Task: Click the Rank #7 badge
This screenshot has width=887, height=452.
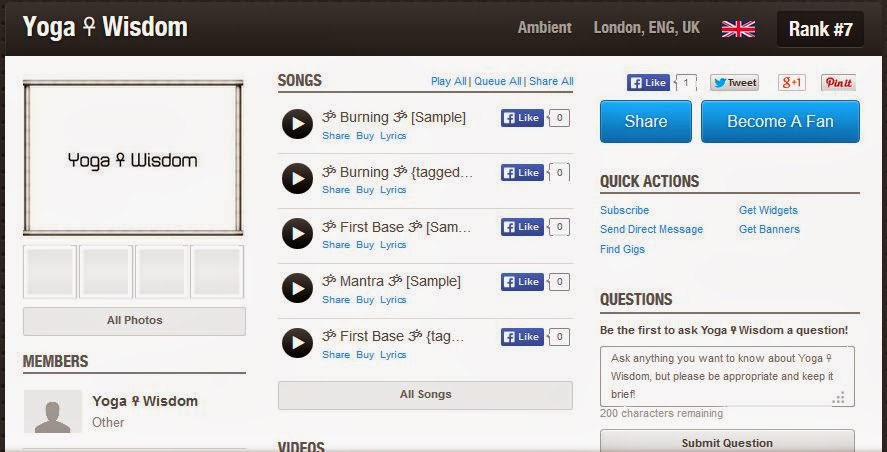Action: (x=820, y=28)
